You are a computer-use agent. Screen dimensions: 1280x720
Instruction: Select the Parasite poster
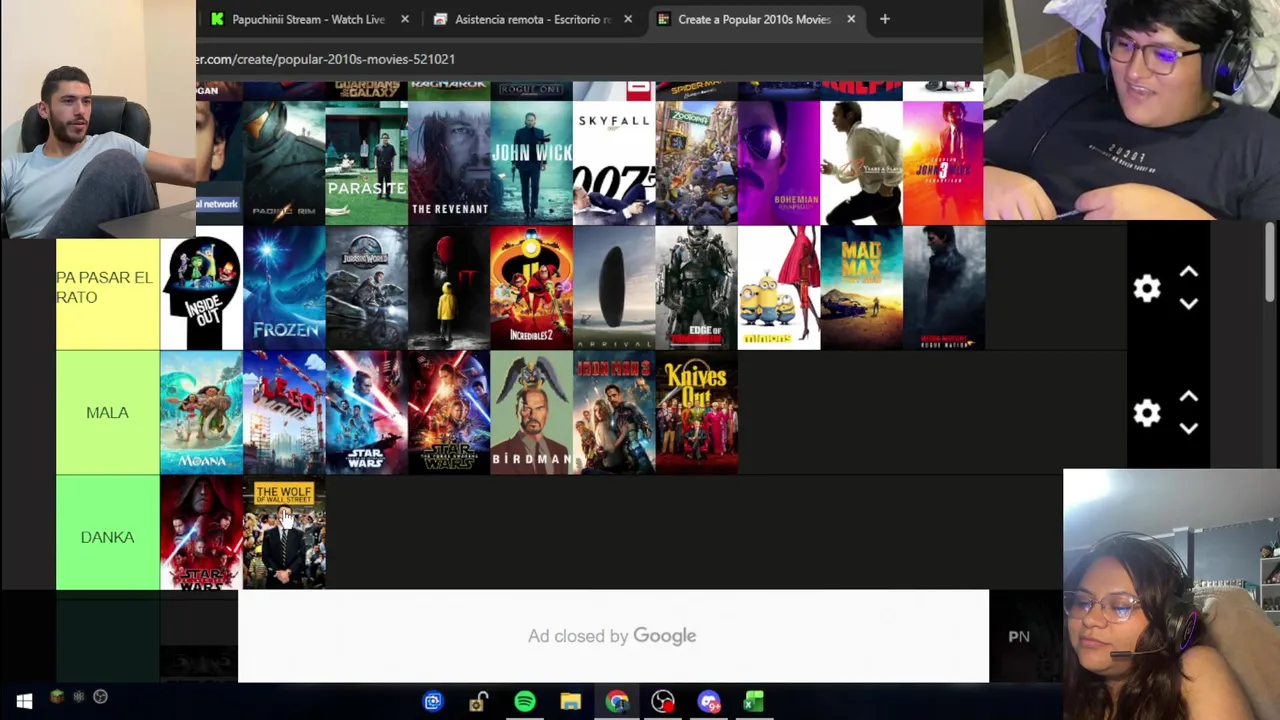(366, 163)
